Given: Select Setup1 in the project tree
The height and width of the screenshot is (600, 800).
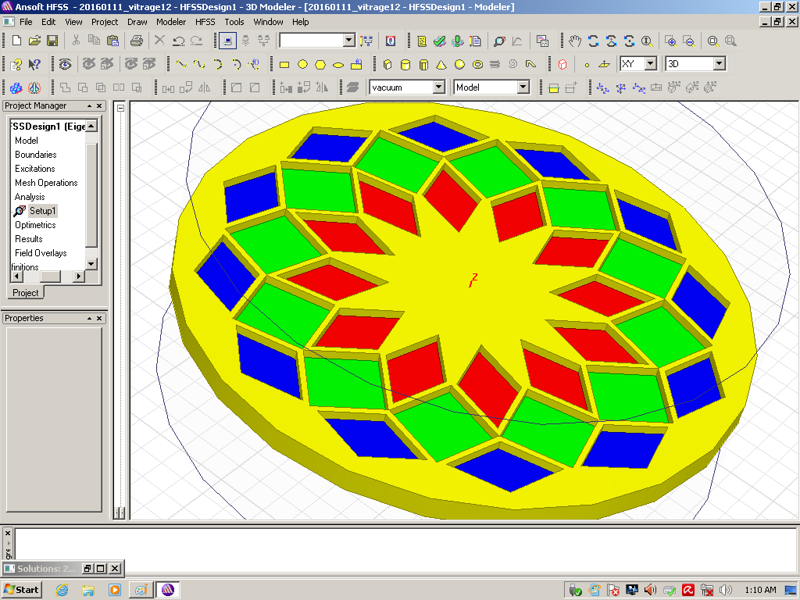Looking at the screenshot, I should click(x=43, y=211).
